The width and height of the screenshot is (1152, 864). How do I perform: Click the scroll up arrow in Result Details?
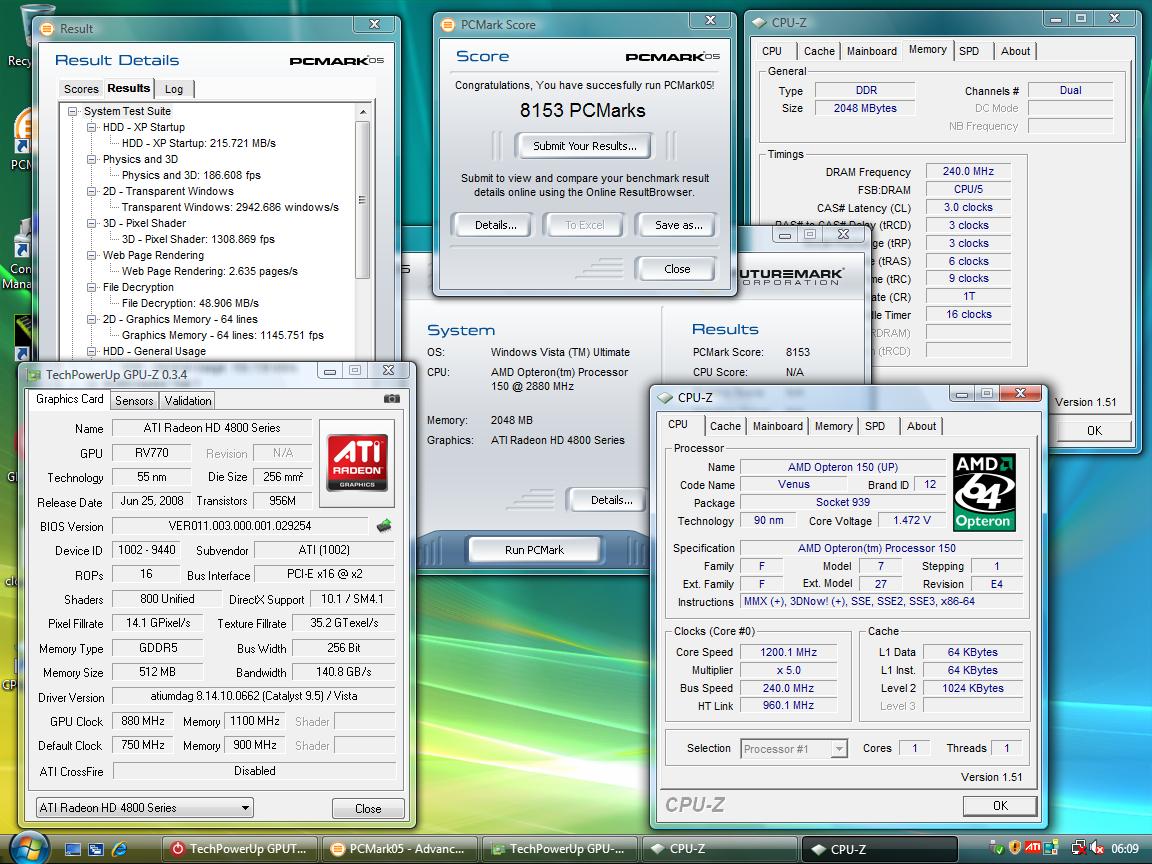point(362,112)
